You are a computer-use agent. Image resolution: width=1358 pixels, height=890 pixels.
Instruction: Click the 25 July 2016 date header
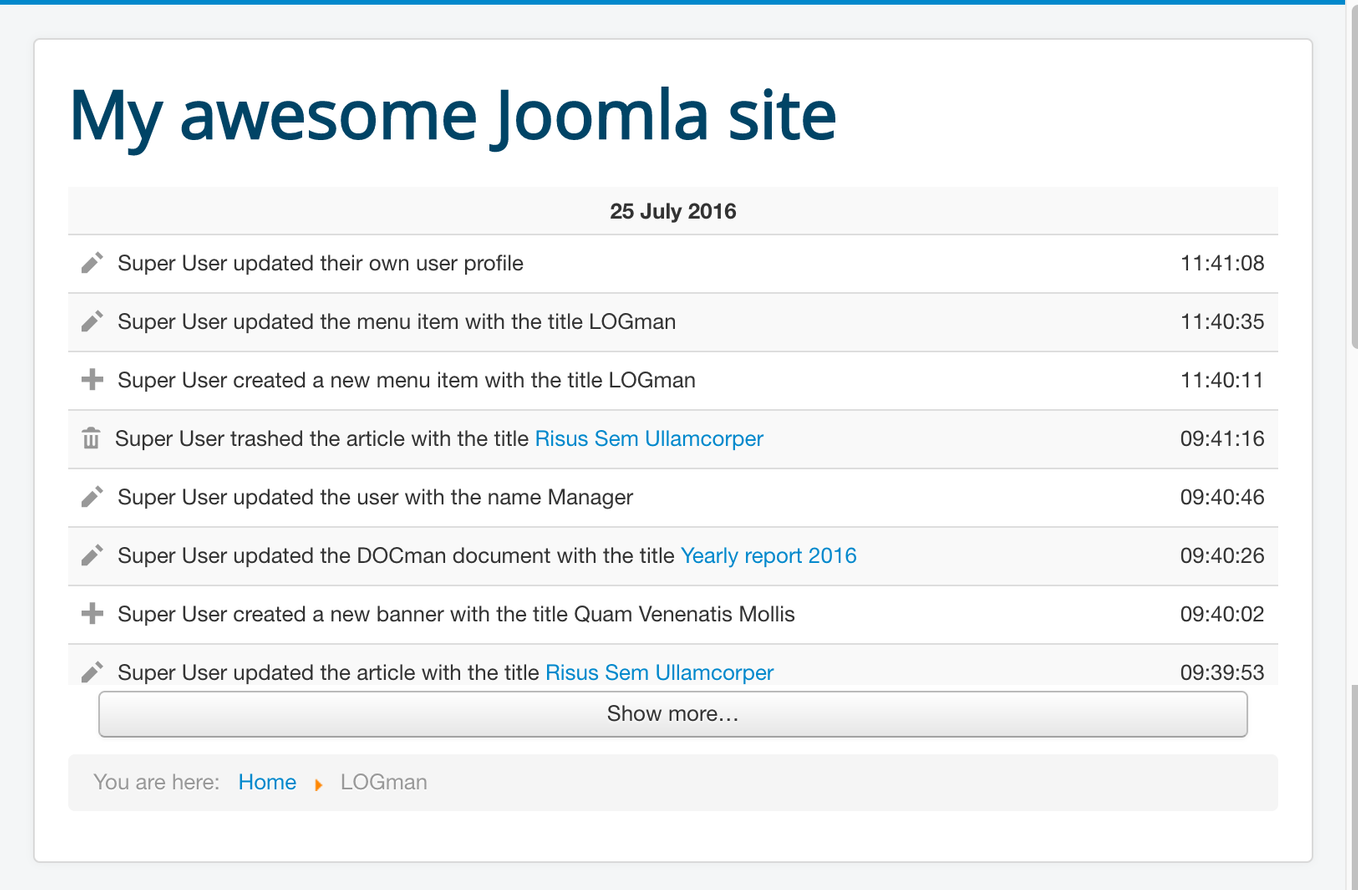point(673,211)
